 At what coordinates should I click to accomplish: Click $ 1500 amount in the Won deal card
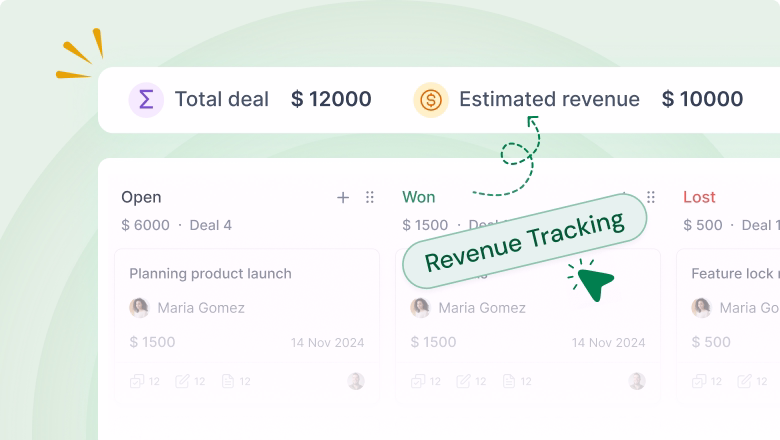click(x=433, y=342)
